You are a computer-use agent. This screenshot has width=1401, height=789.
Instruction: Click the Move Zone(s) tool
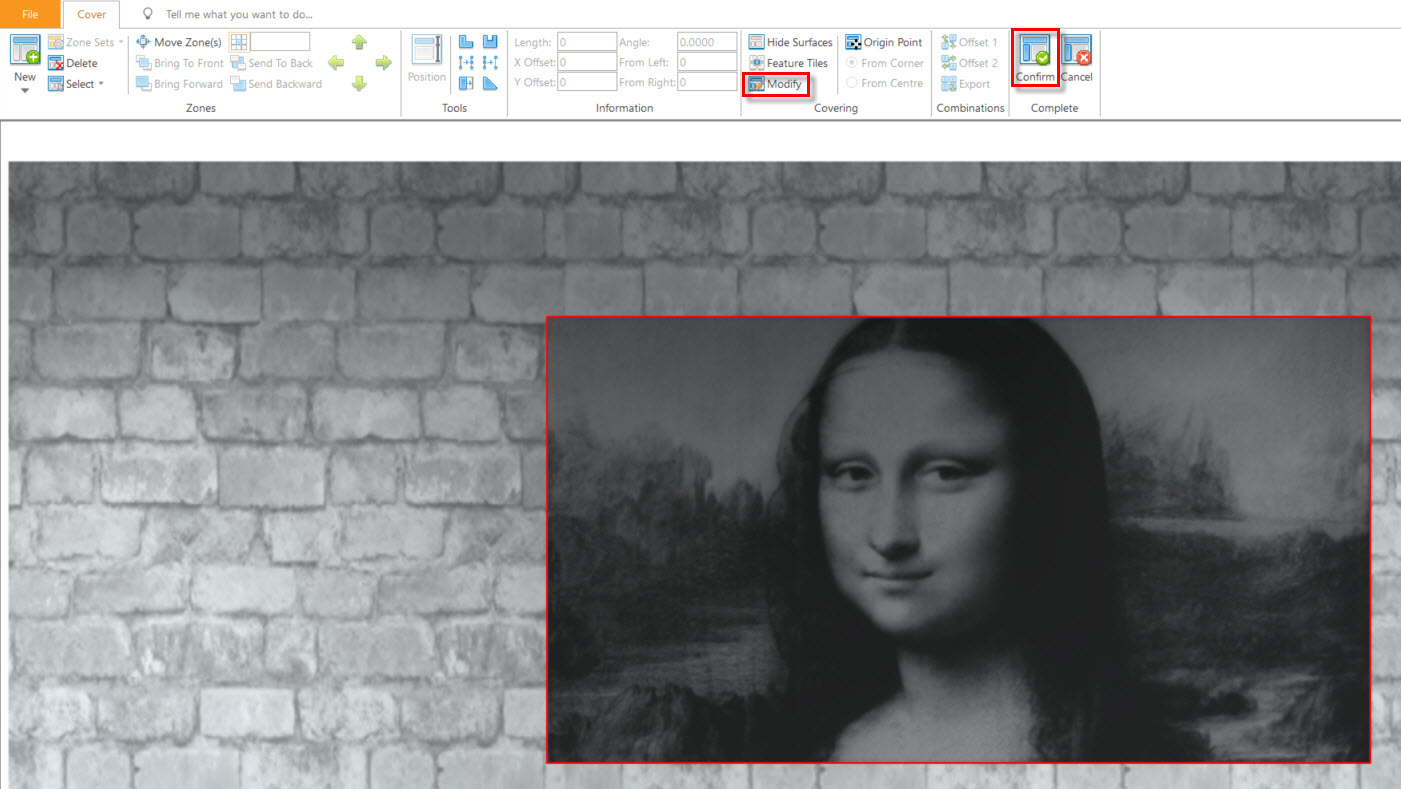(178, 42)
